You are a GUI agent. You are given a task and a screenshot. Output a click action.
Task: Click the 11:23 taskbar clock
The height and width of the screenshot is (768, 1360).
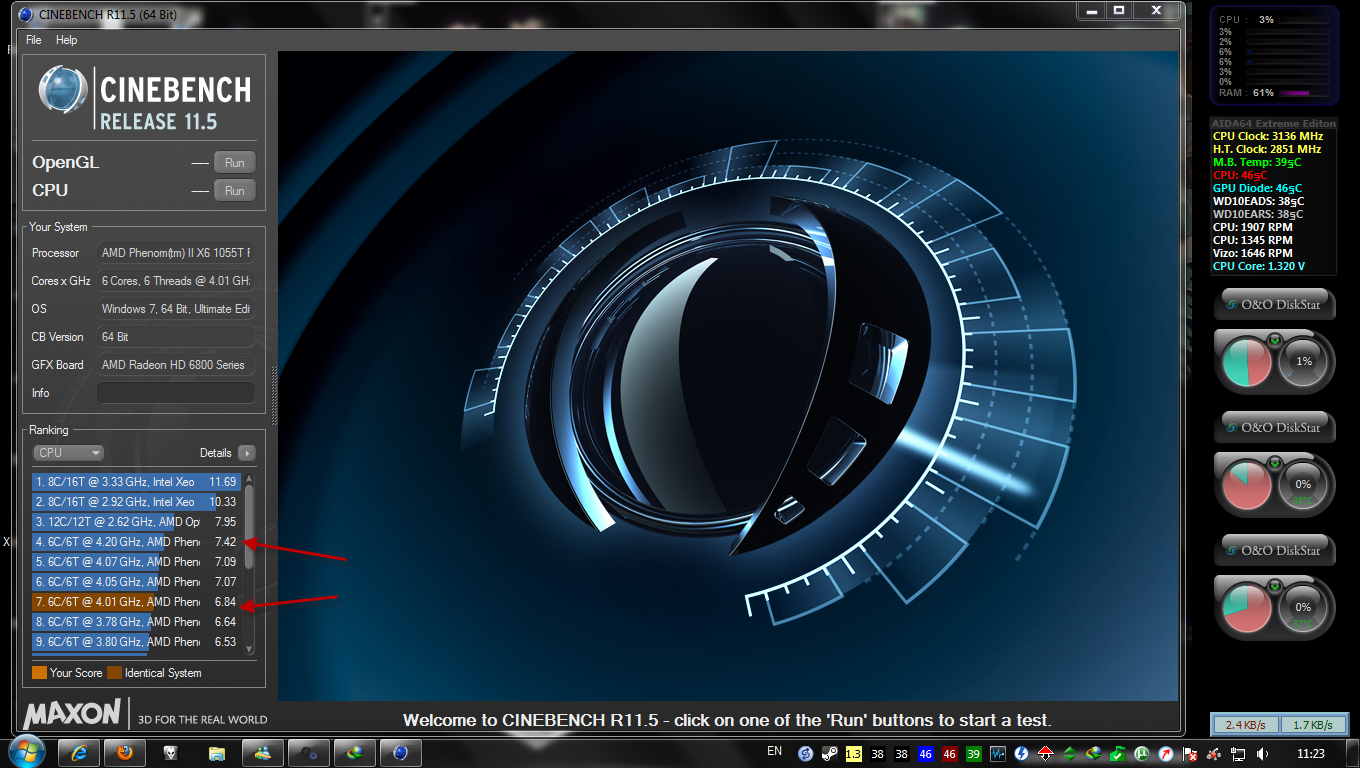pyautogui.click(x=1310, y=753)
